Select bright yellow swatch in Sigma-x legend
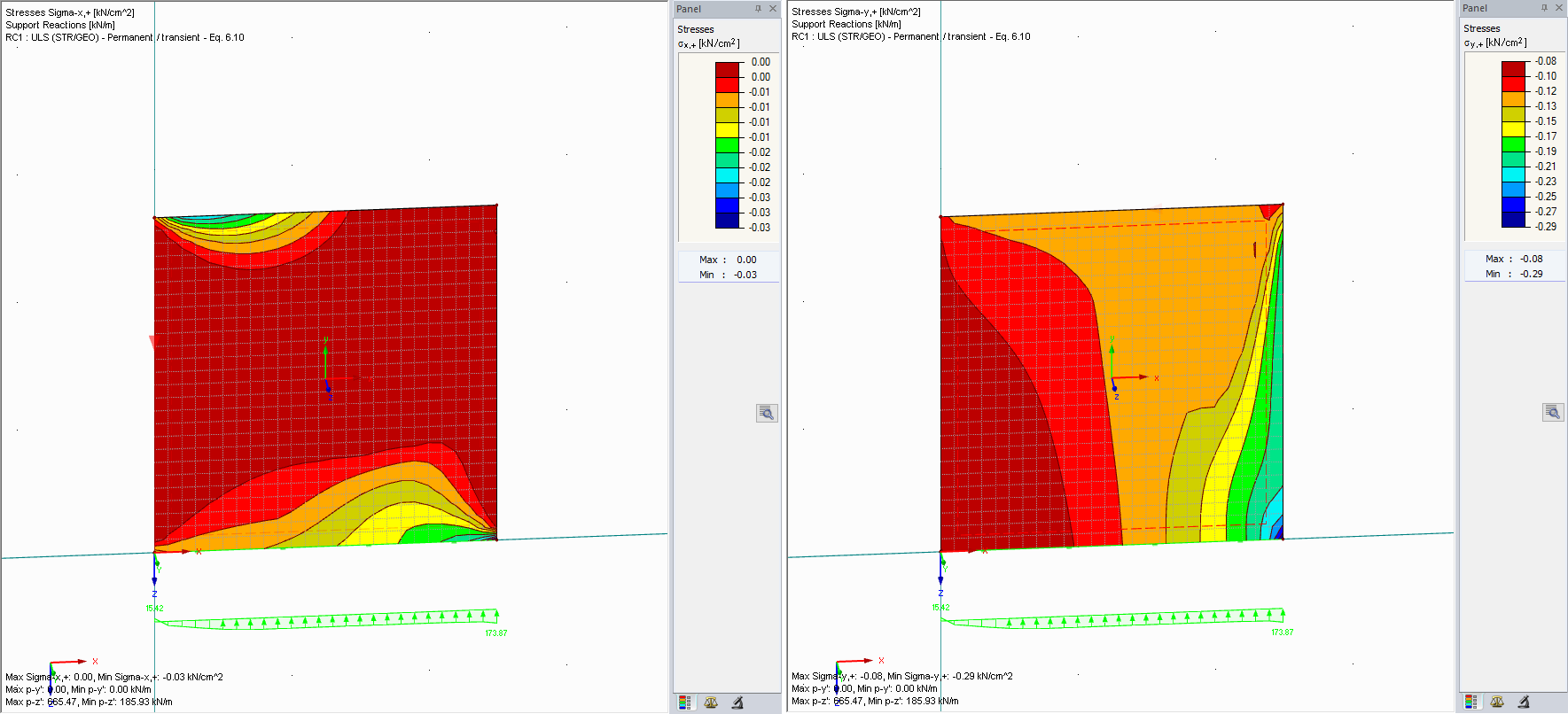This screenshot has width=1568, height=714. (727, 130)
